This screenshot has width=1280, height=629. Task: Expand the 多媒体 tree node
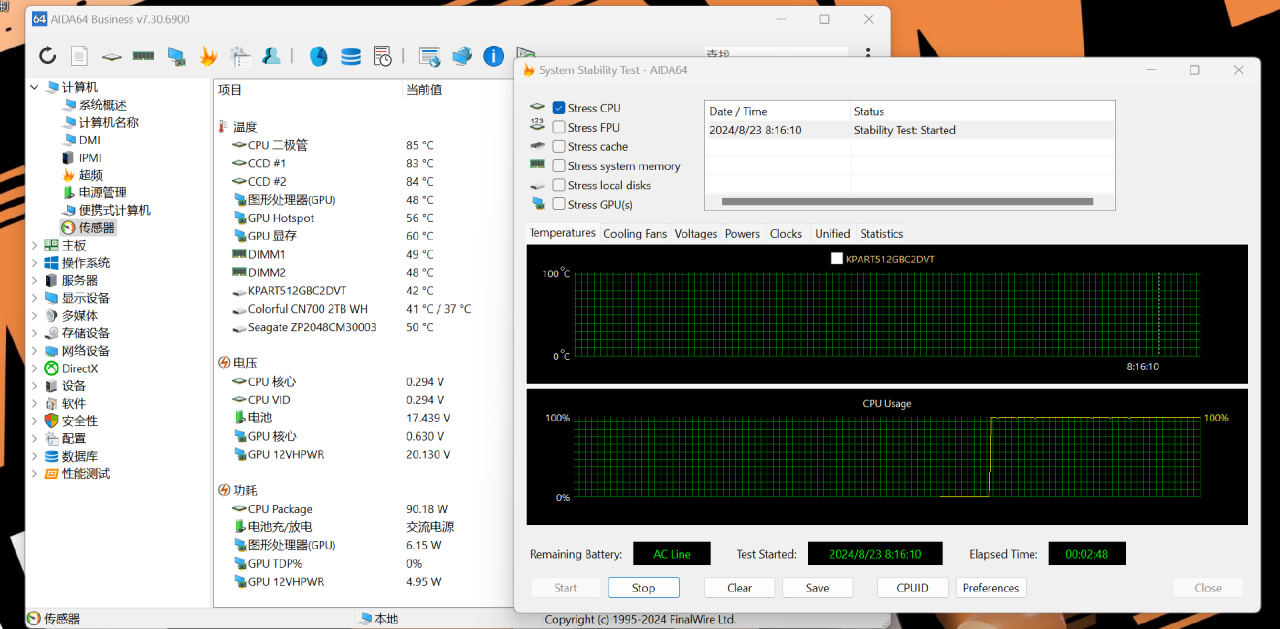(x=34, y=315)
